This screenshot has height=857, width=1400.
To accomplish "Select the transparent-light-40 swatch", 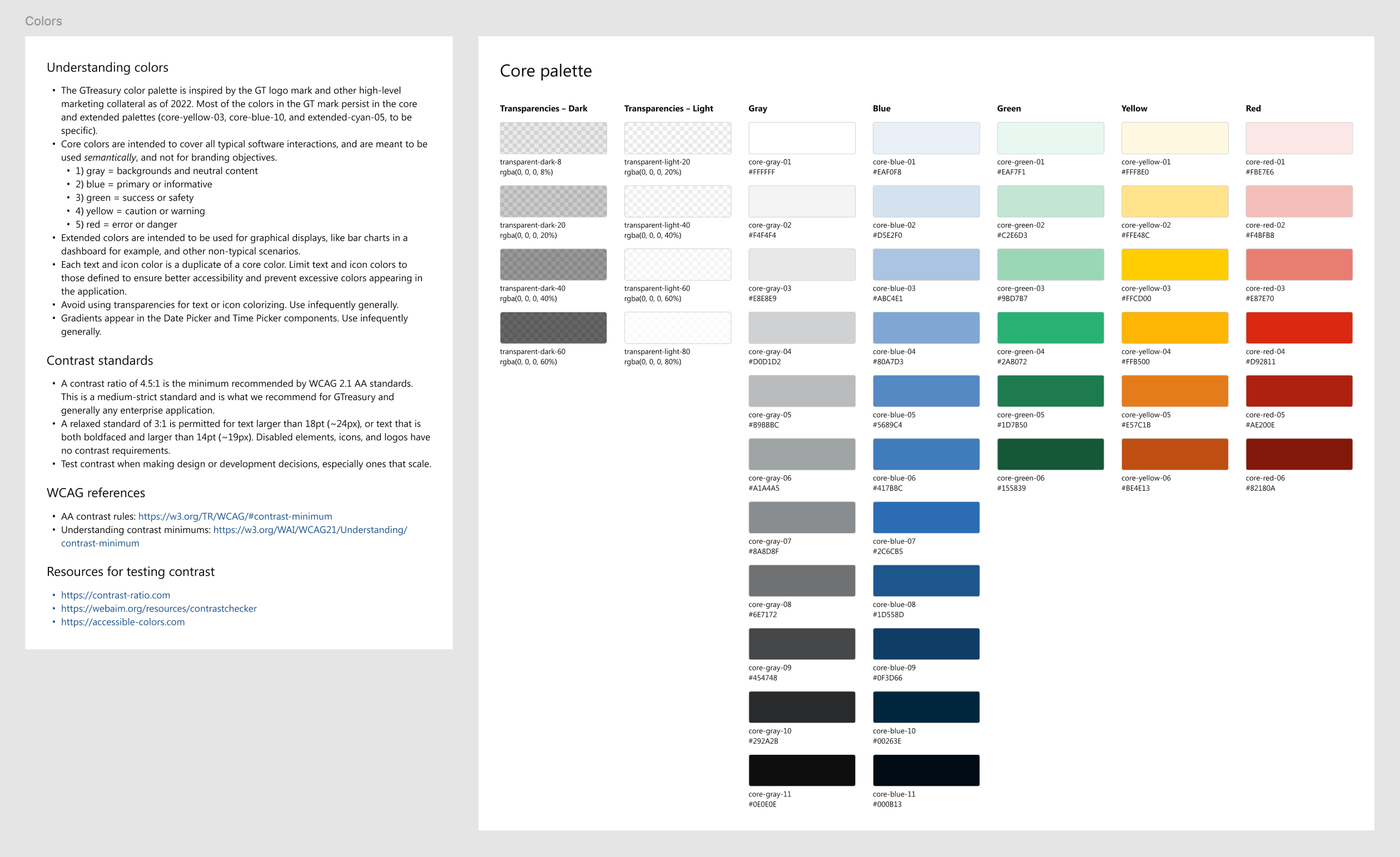I will coord(678,201).
